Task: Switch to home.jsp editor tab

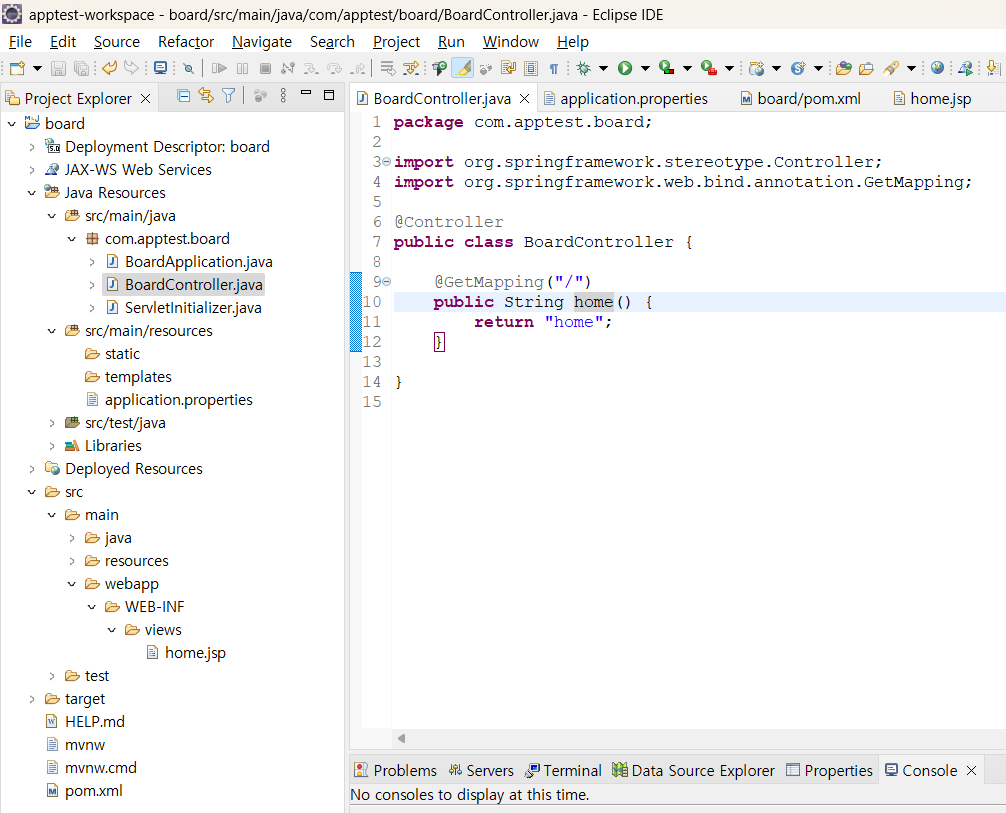Action: [x=933, y=99]
